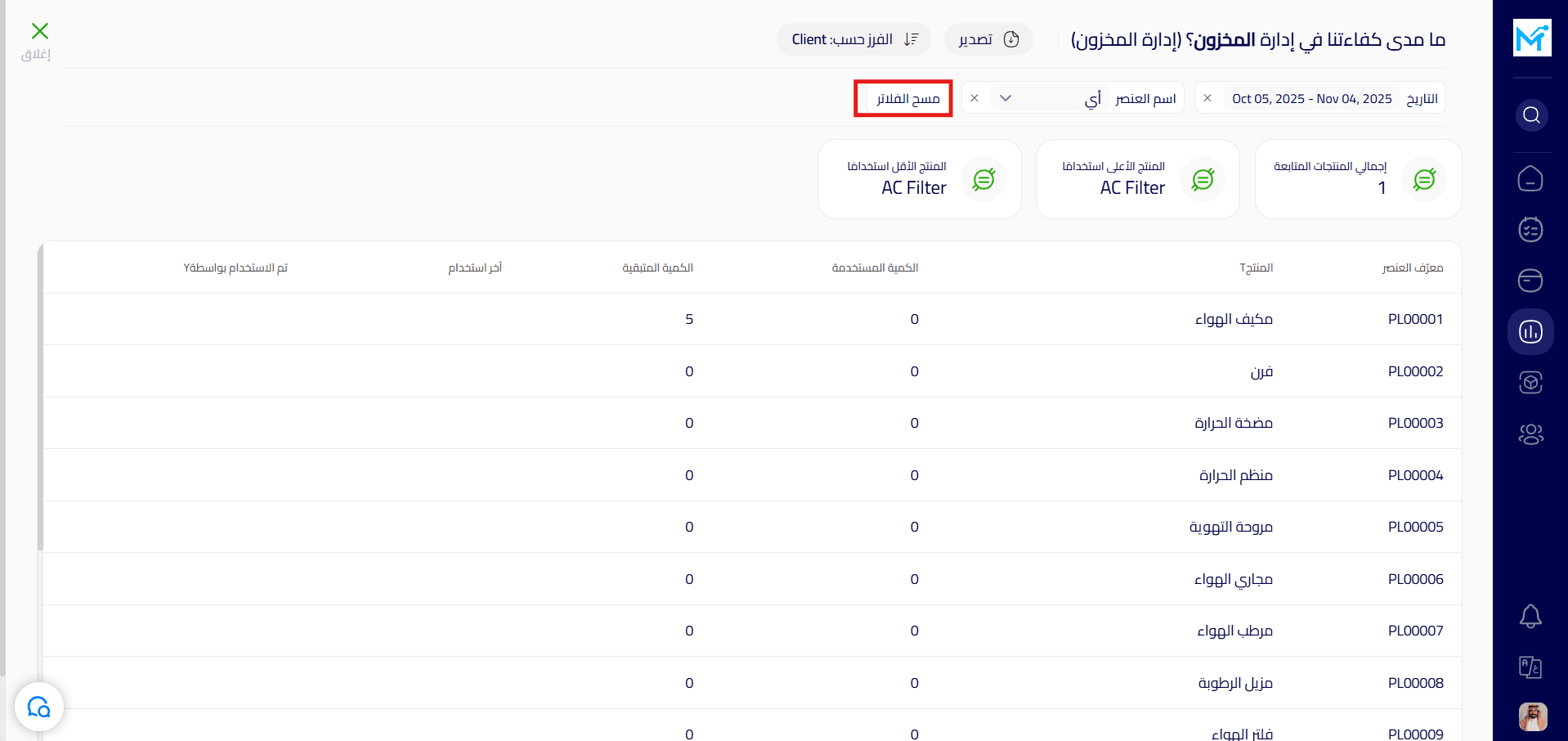
Task: Click icon on المنتج الأقل استخدامًا card
Action: [x=983, y=179]
